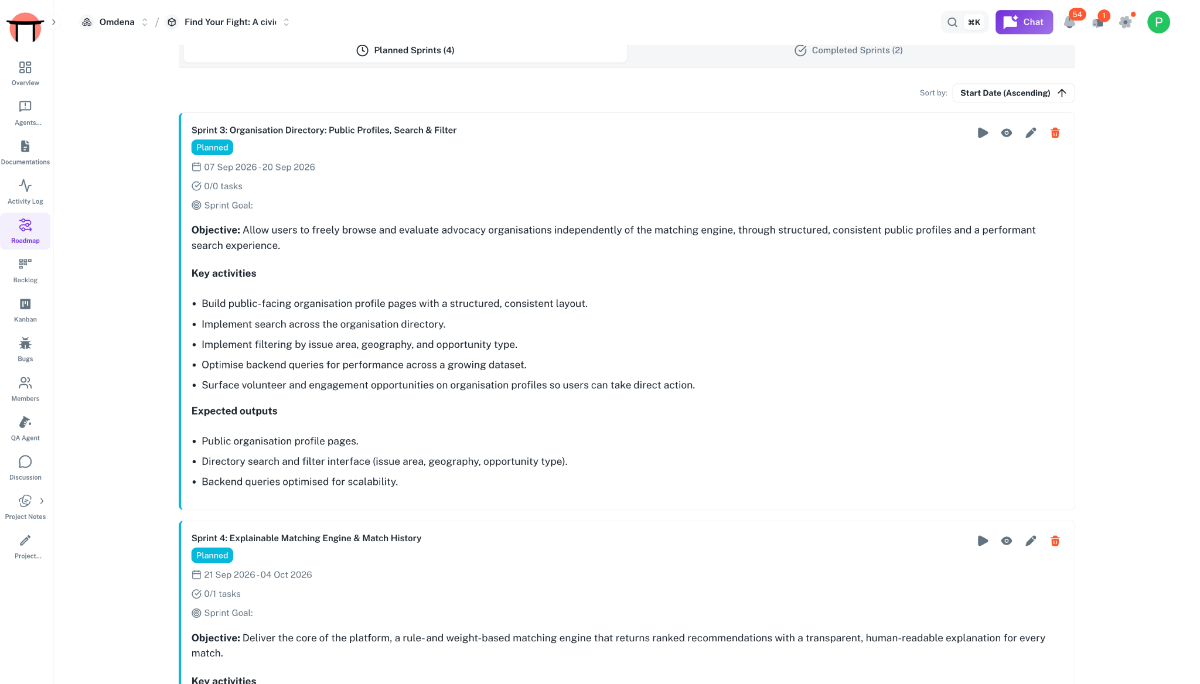Click the search box with ⌘K shortcut
Screen dimensions: 1200x684
(964, 22)
